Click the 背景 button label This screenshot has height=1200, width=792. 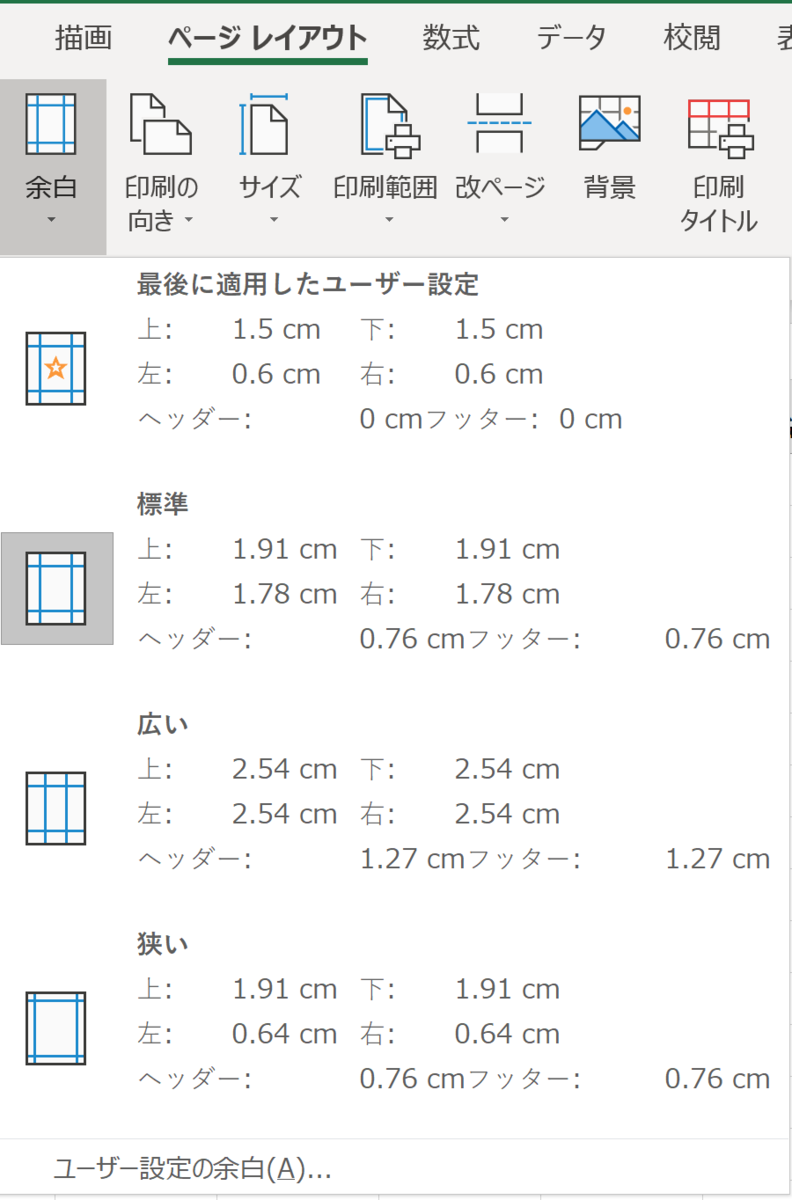point(610,187)
